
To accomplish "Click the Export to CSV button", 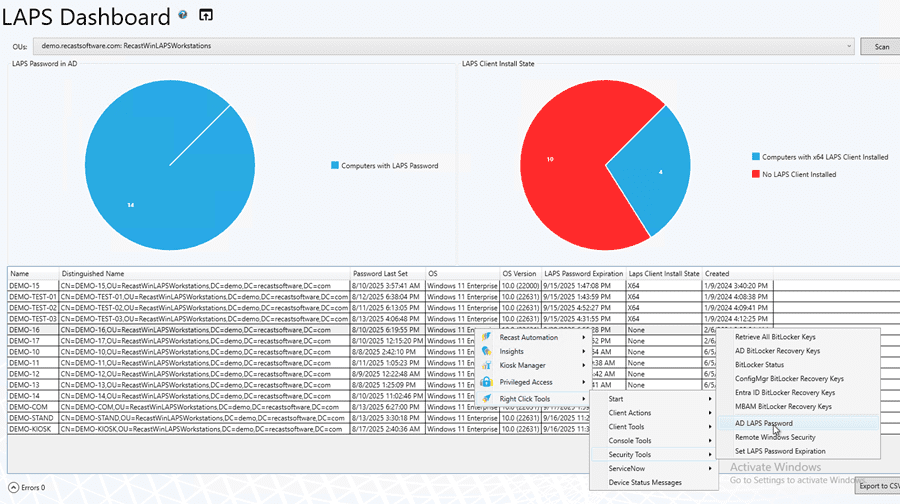I will [x=878, y=486].
